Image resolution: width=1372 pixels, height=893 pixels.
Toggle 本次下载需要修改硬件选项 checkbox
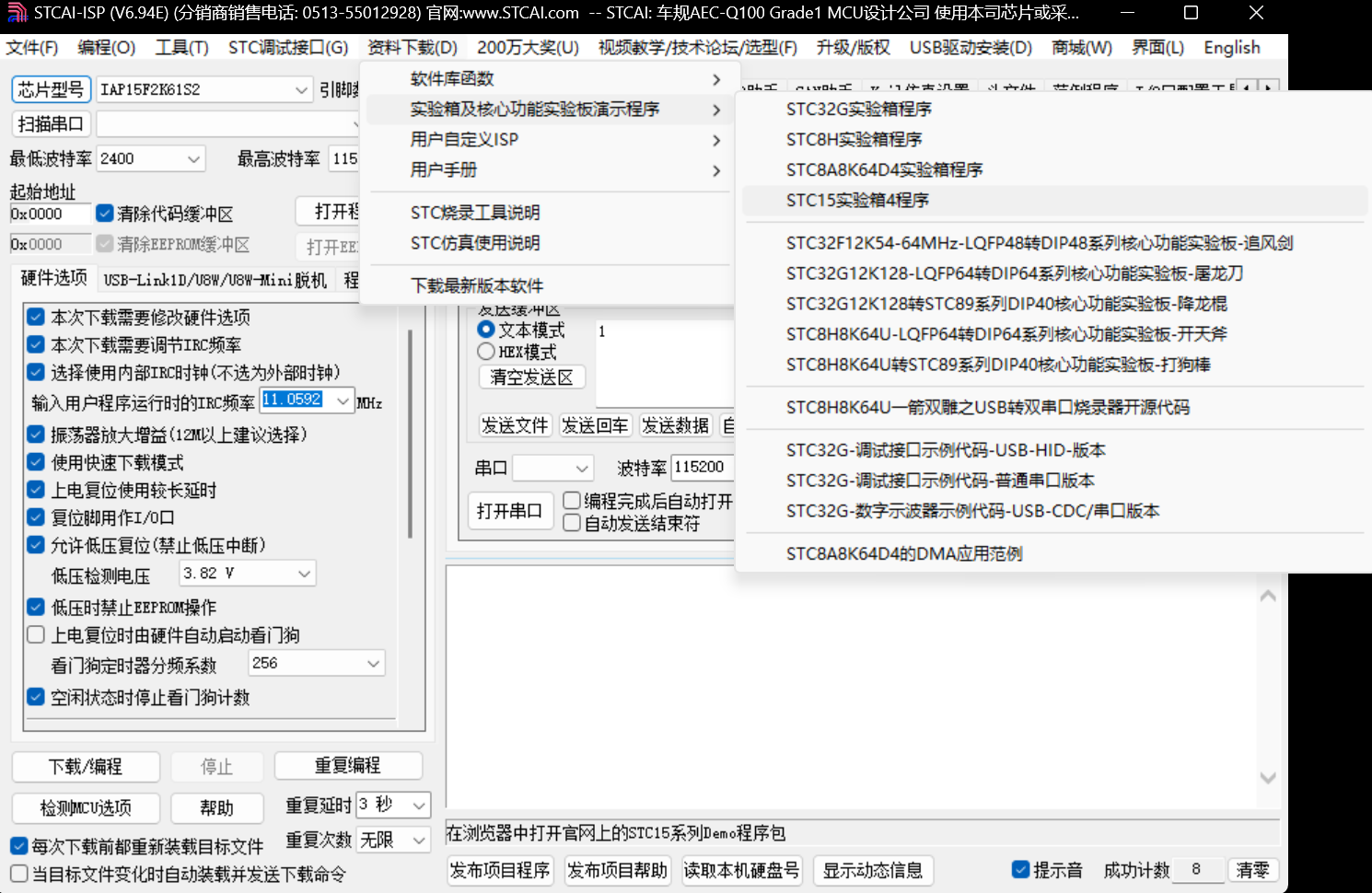36,317
